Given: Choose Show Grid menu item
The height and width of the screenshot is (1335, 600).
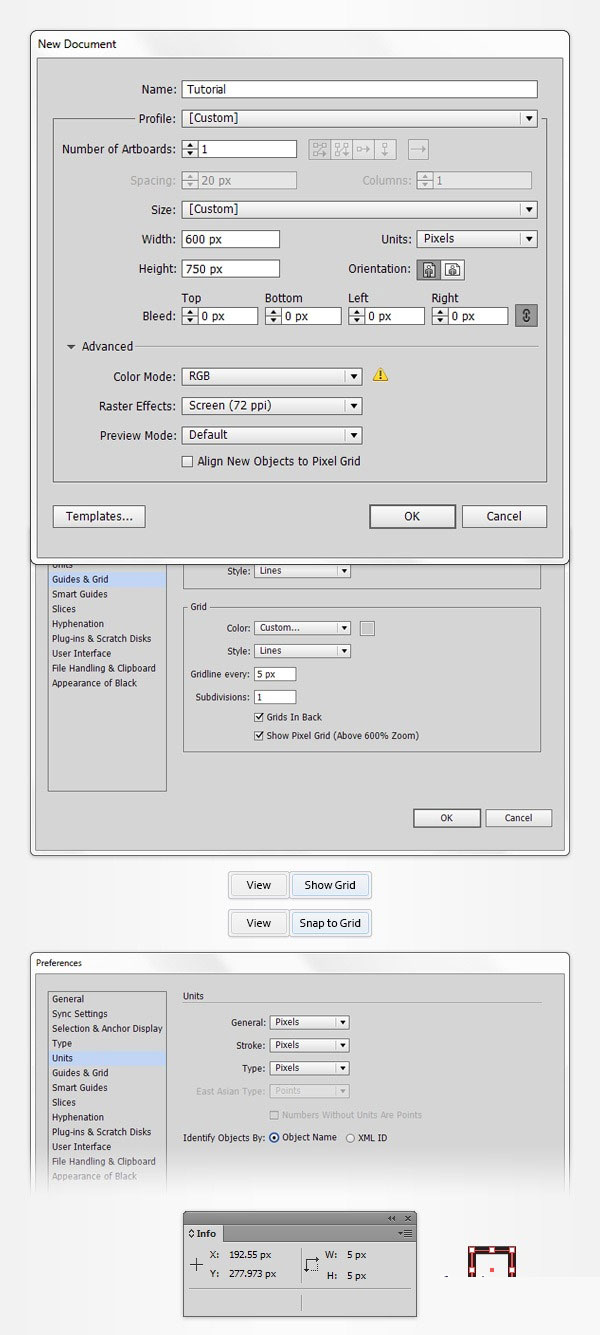Looking at the screenshot, I should [x=330, y=885].
